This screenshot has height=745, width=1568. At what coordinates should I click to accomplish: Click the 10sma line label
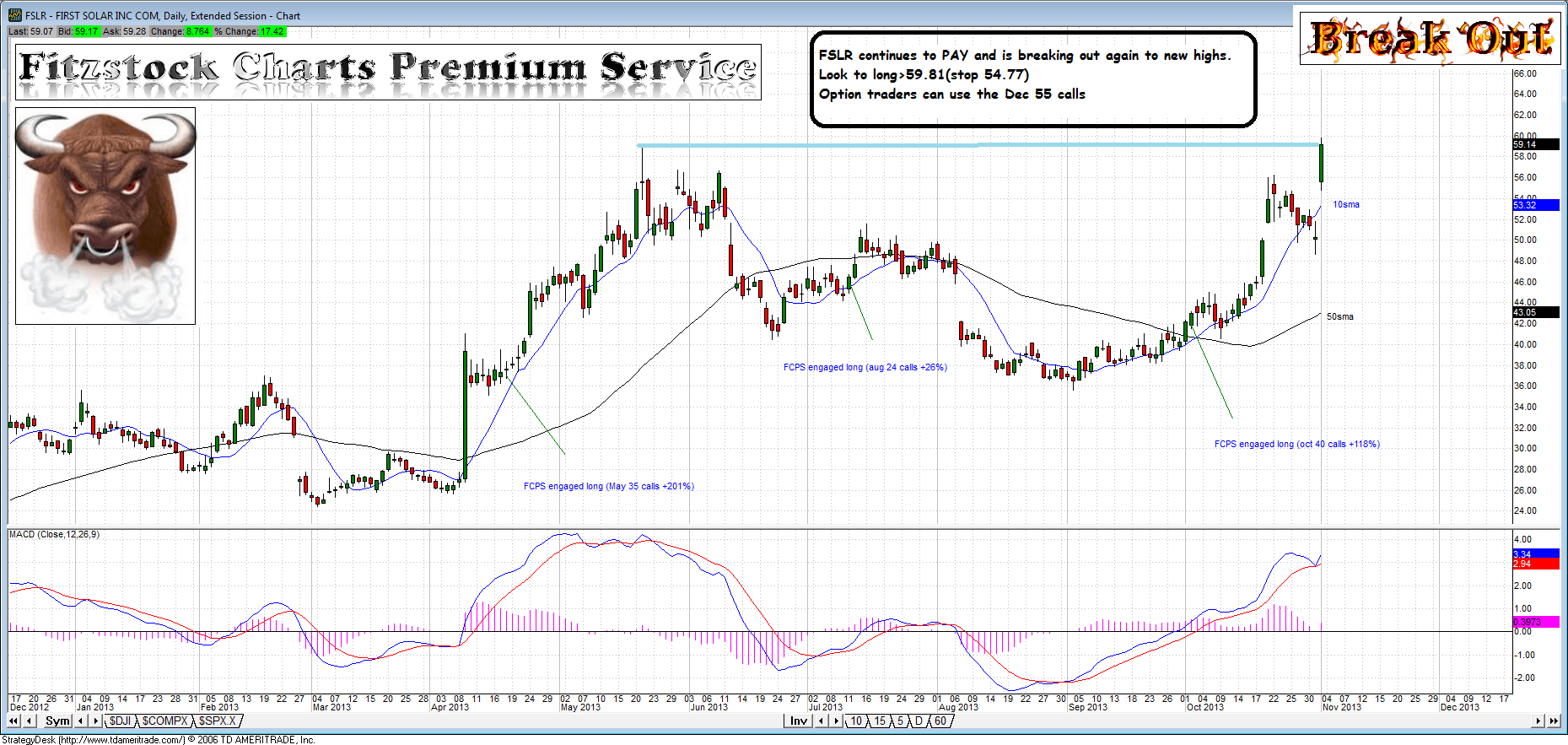click(1346, 204)
